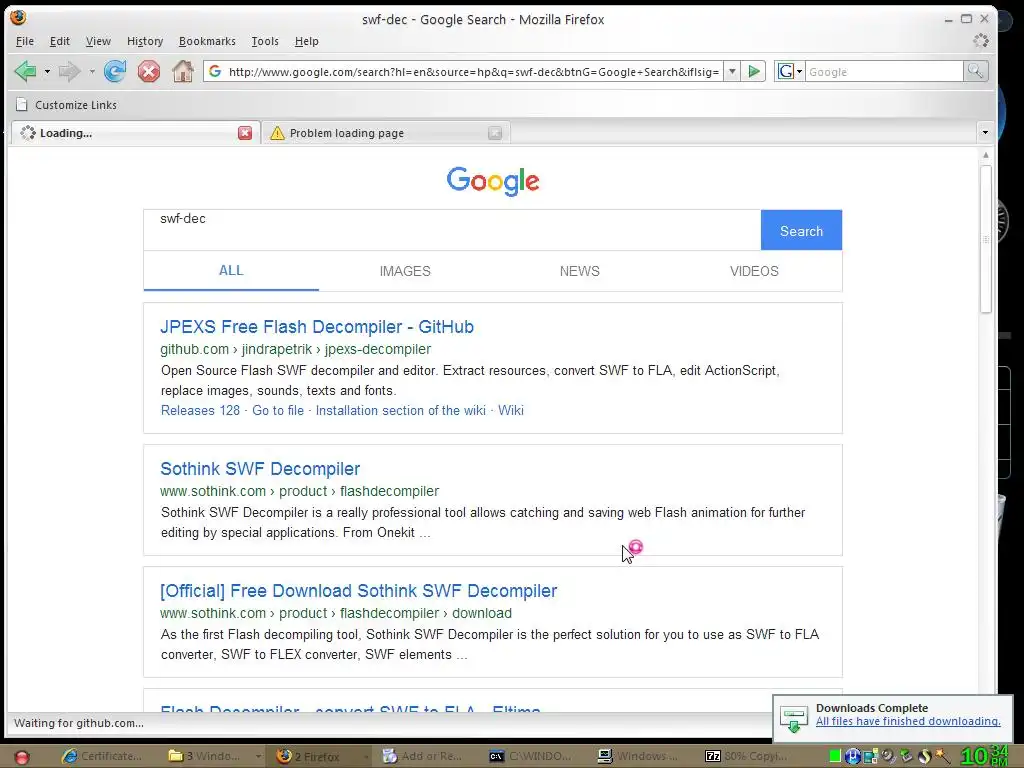This screenshot has width=1024, height=768.
Task: Click the Waiting for github.com status text
Action: [78, 723]
